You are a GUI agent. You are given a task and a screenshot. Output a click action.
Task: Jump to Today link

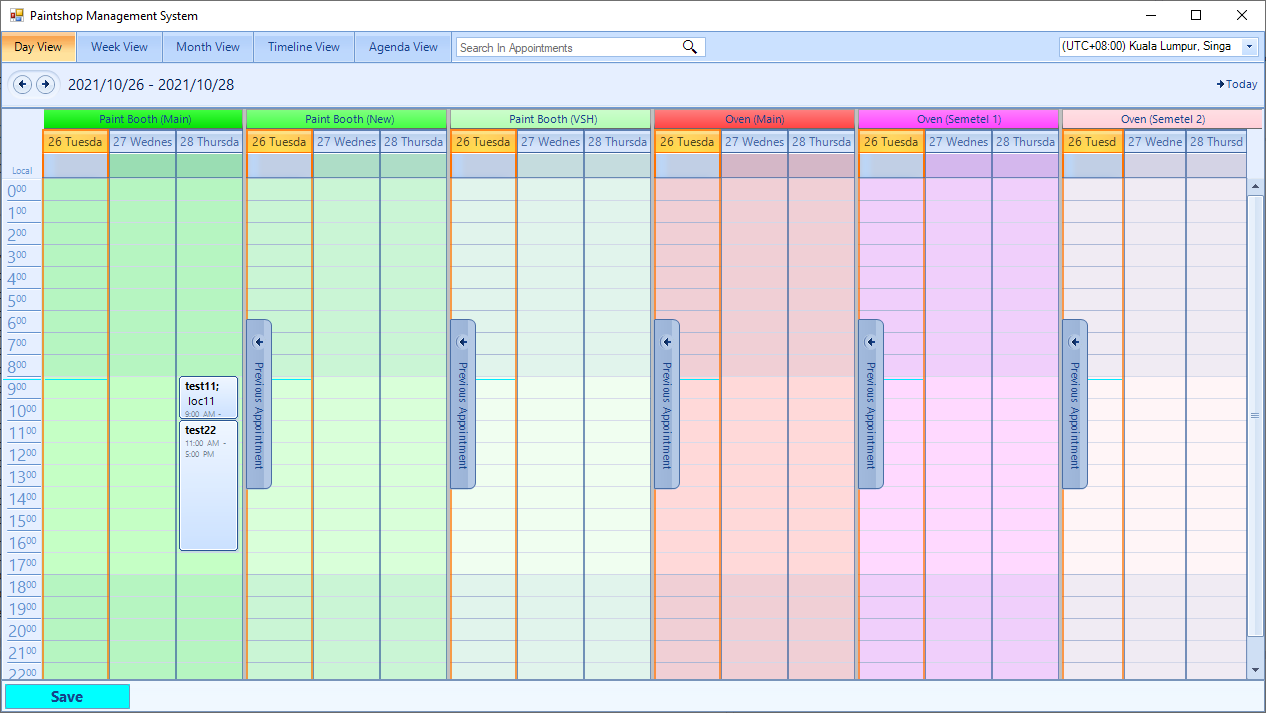(x=1237, y=84)
